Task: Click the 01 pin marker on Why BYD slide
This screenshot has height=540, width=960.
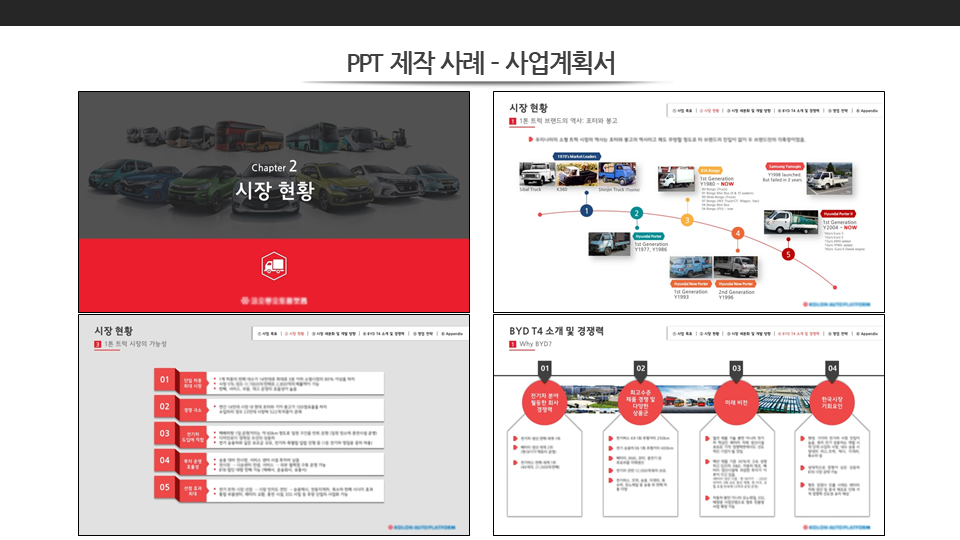Action: [x=545, y=369]
